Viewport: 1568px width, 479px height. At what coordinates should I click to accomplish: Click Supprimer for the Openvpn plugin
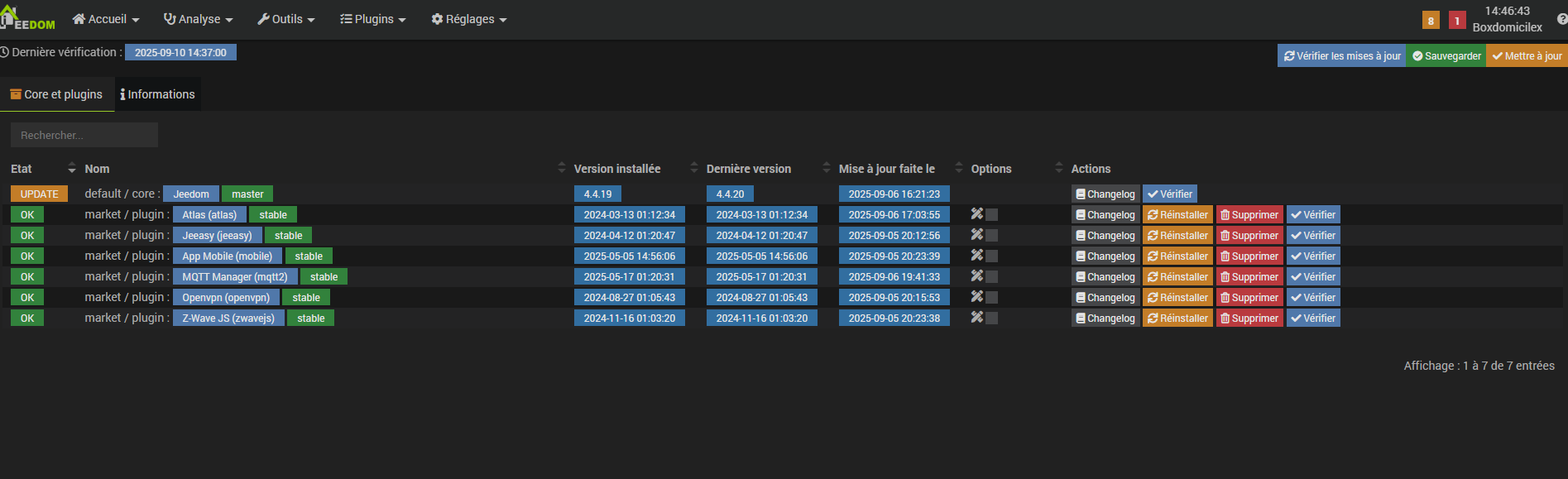coord(1249,297)
